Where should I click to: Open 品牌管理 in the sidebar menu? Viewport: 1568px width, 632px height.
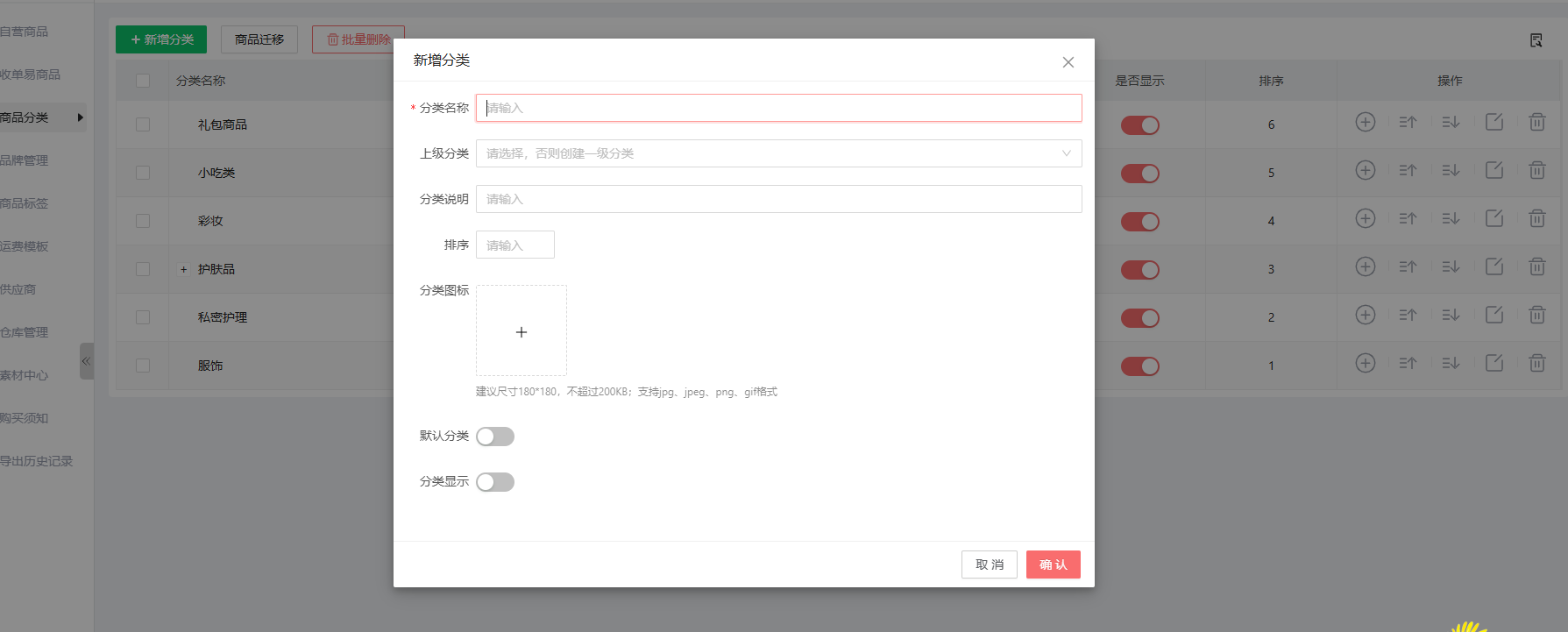click(25, 160)
